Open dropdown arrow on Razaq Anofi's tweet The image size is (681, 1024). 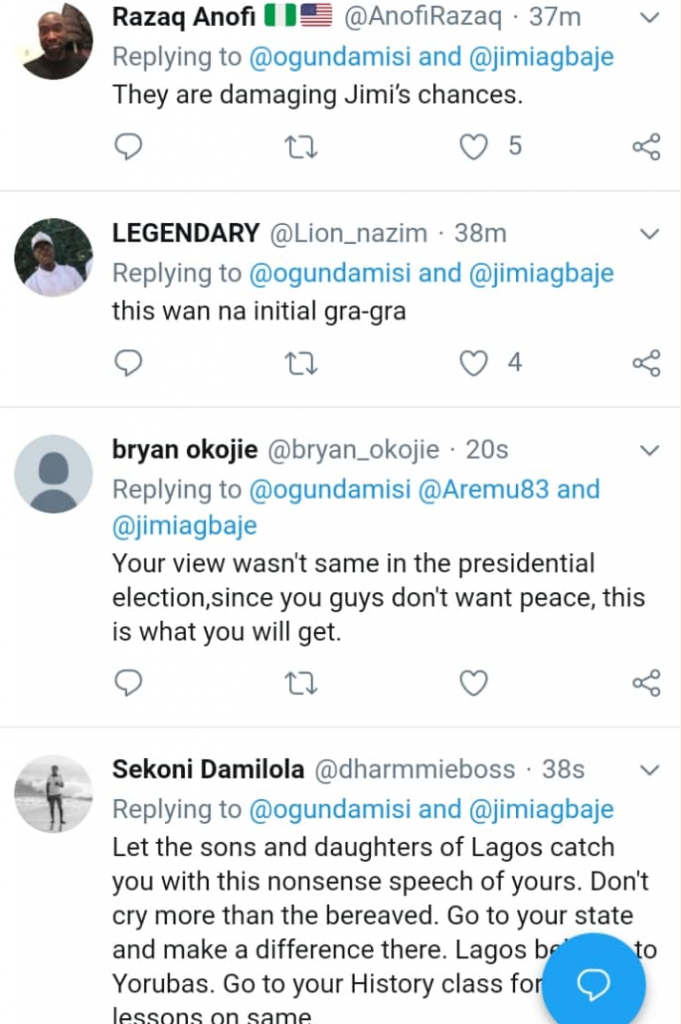(649, 18)
